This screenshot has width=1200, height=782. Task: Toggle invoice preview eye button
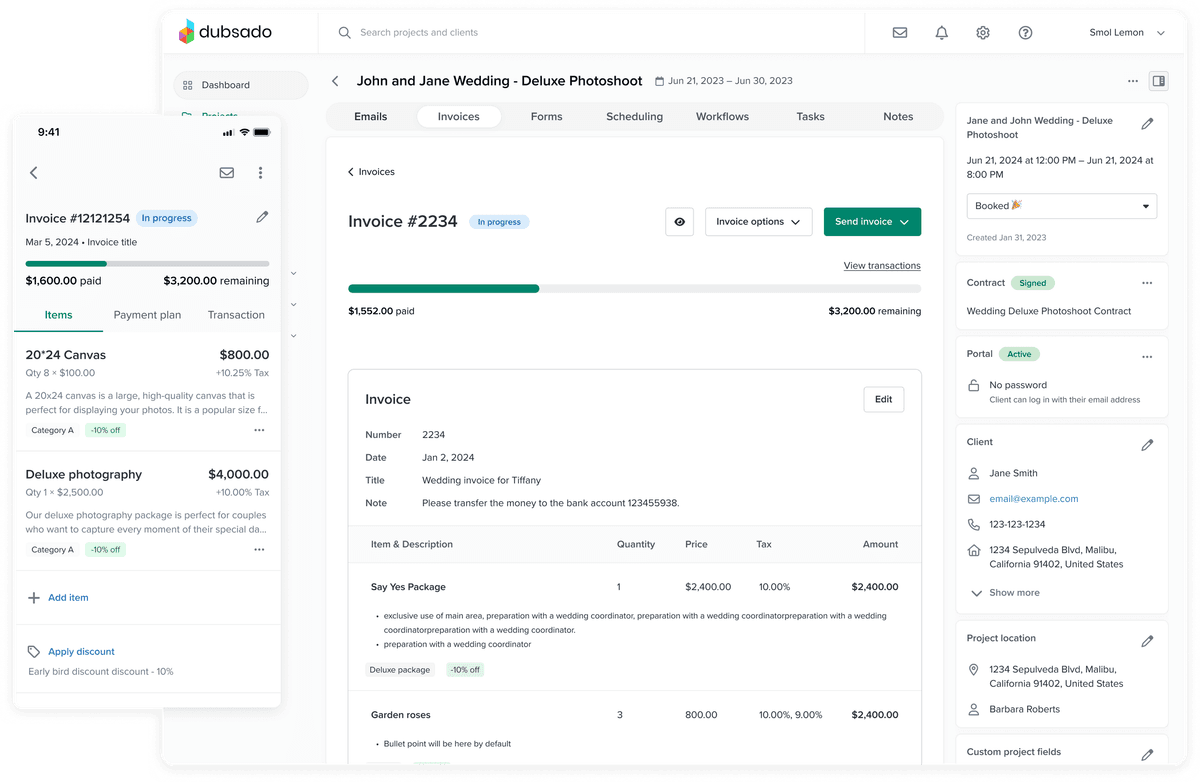(680, 222)
